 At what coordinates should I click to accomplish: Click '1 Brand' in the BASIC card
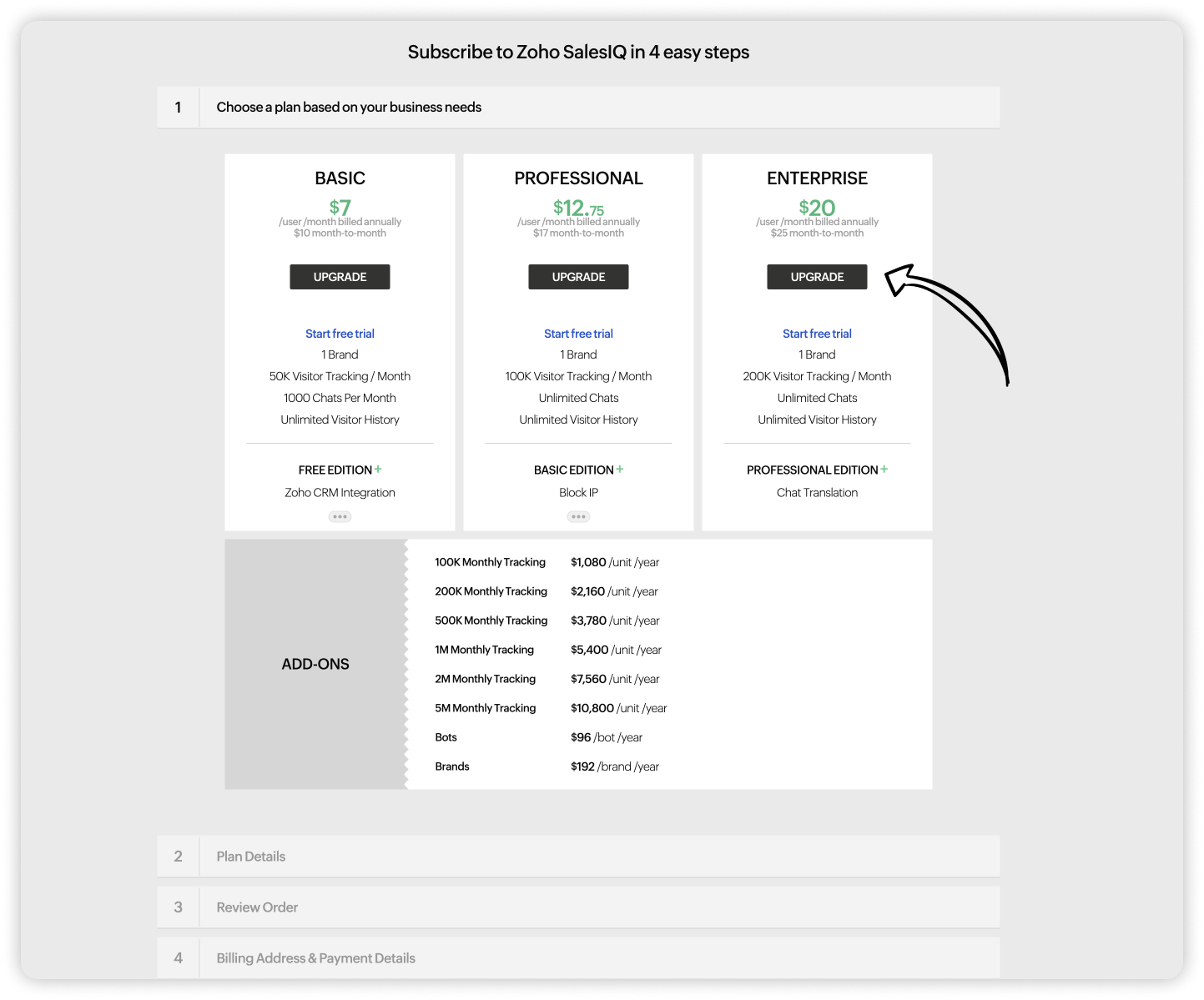(x=340, y=354)
